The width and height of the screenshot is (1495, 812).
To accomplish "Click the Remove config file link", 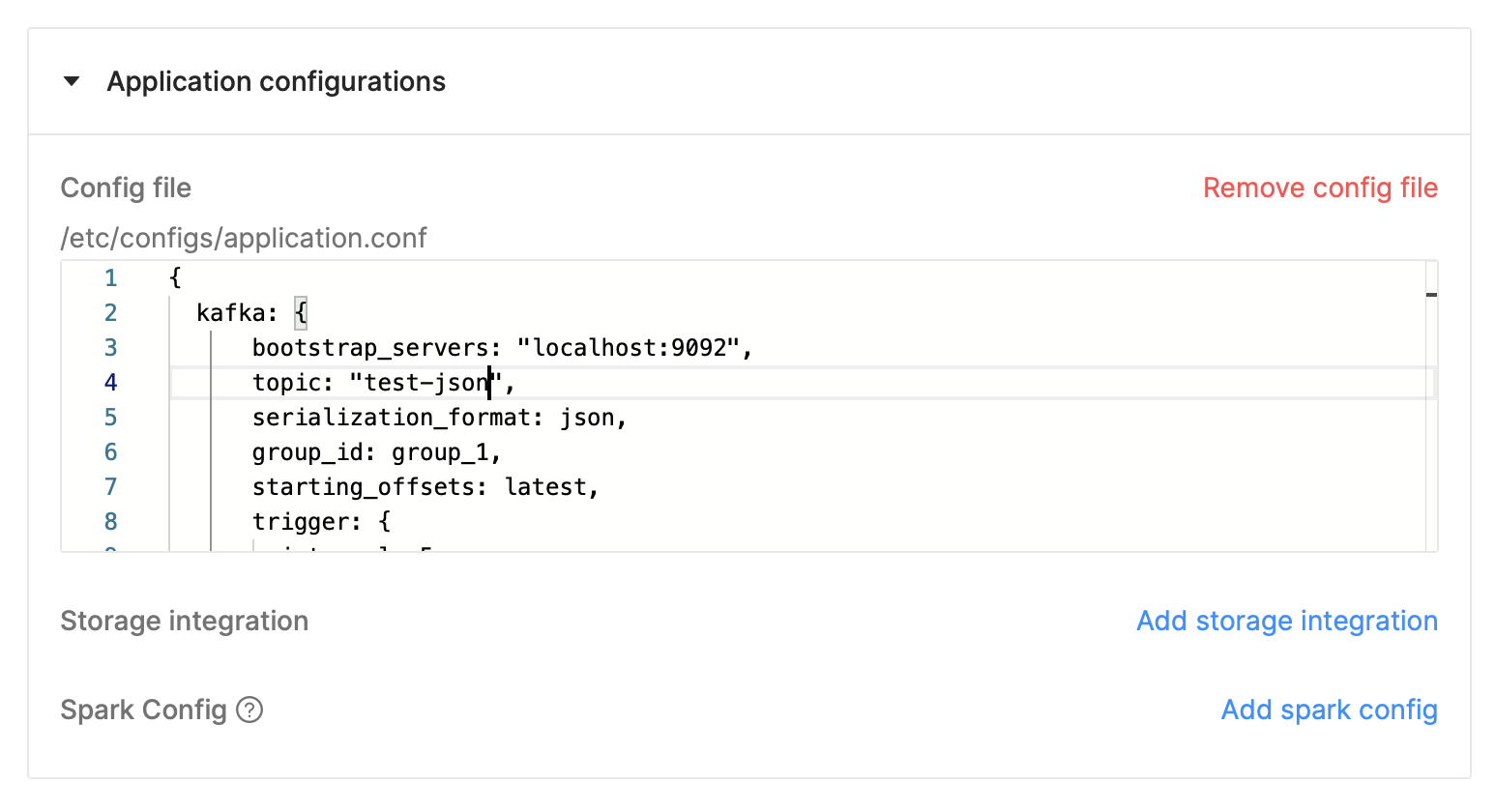I will (1320, 188).
